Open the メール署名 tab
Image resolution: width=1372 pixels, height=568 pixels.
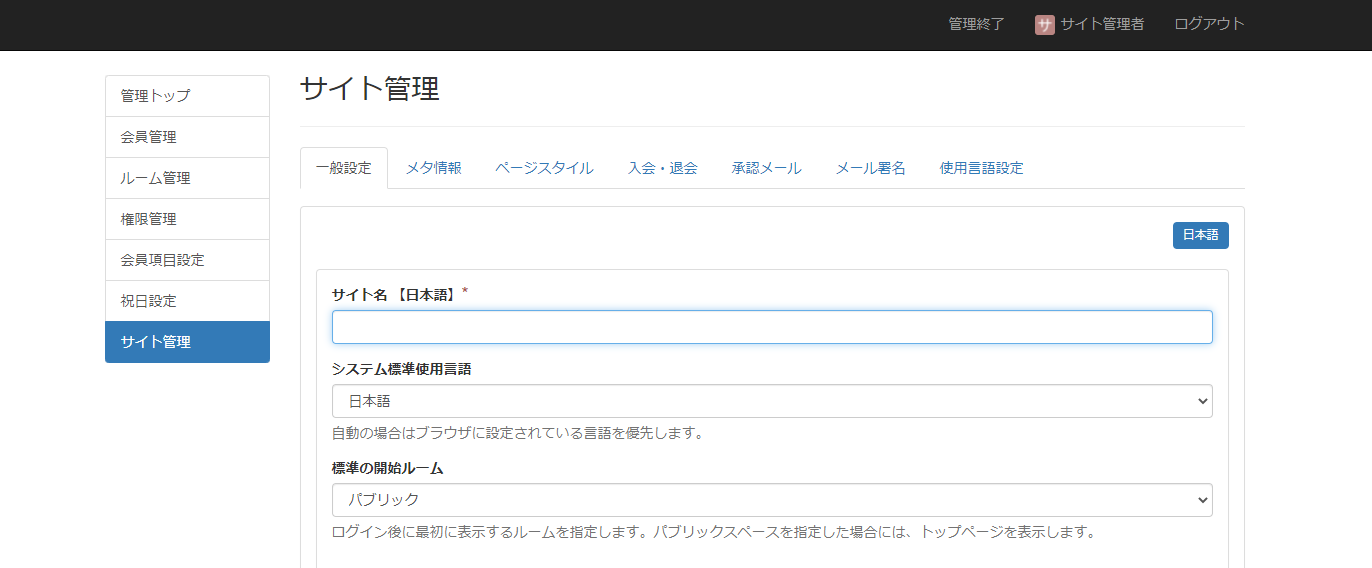point(870,168)
